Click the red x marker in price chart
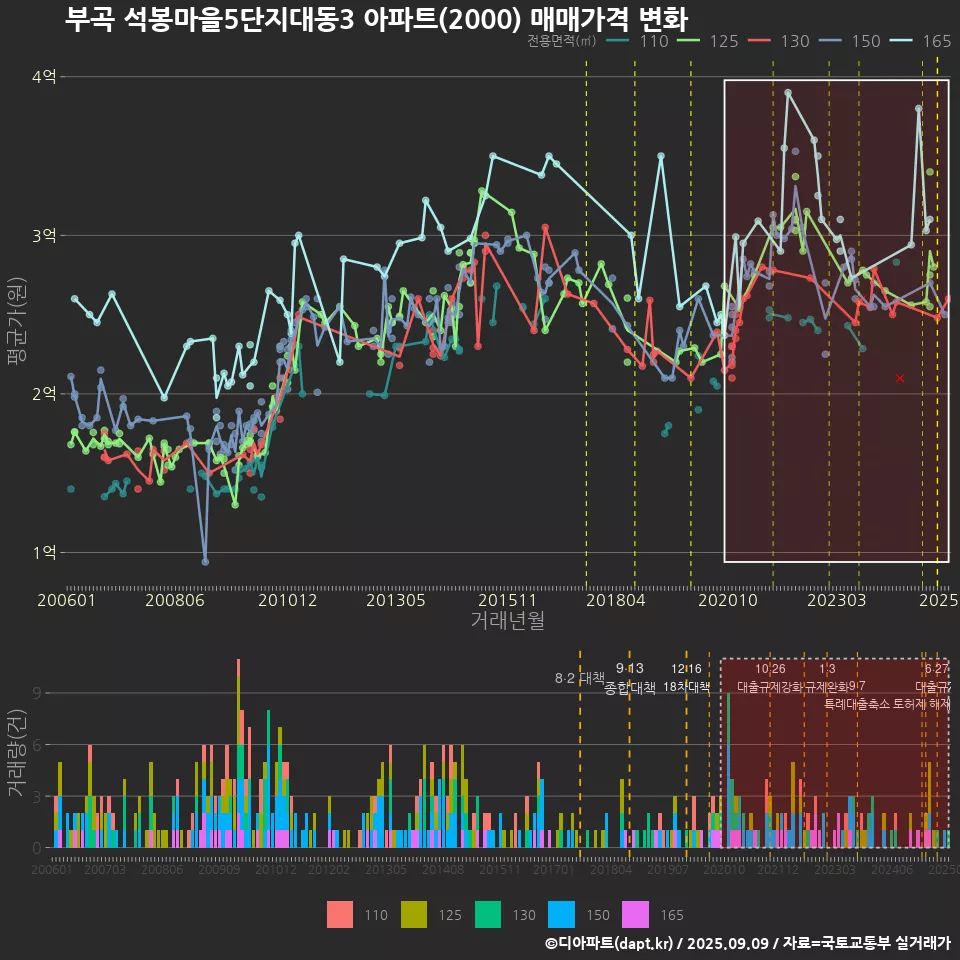 [x=900, y=378]
